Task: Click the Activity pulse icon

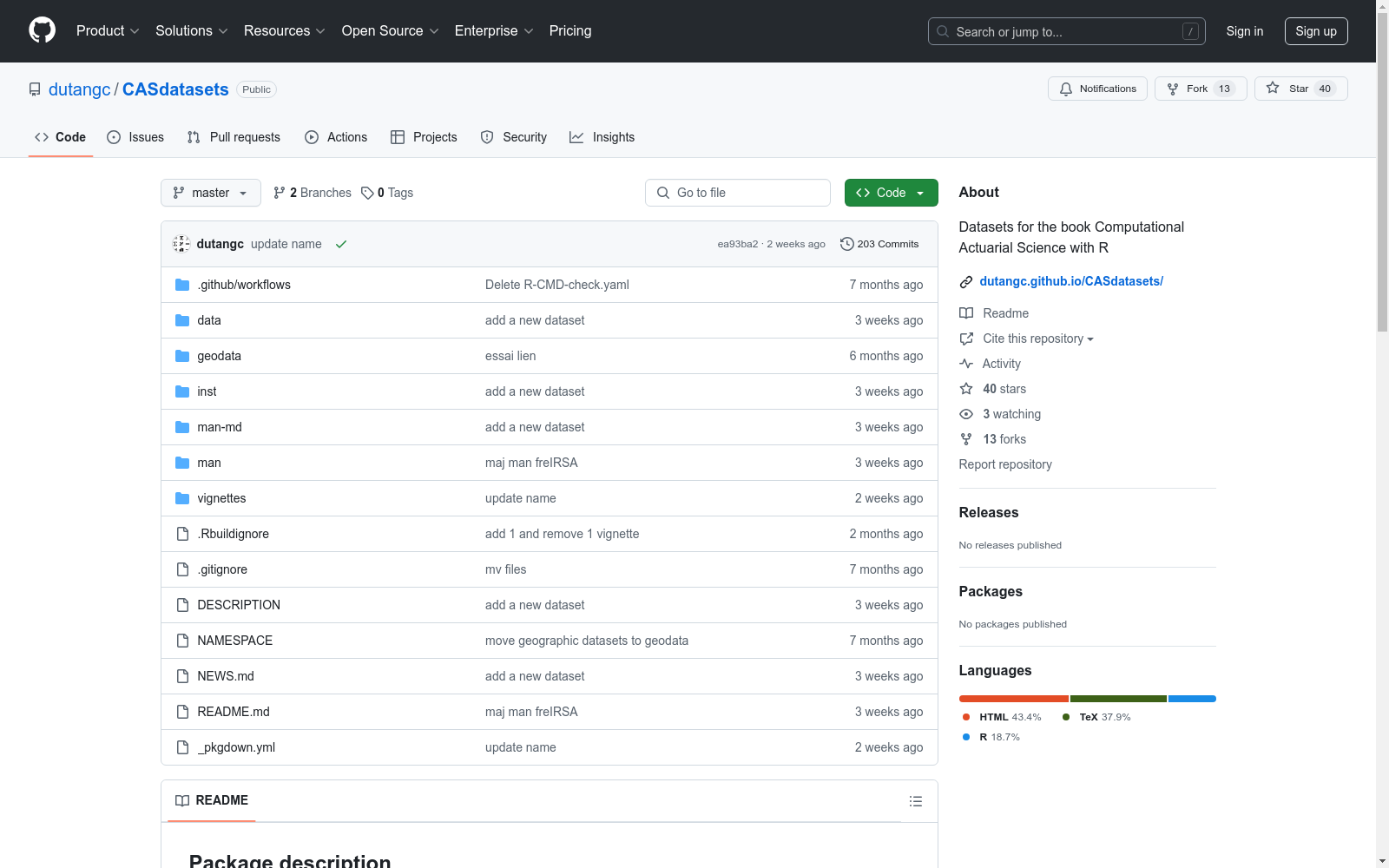Action: [966, 364]
